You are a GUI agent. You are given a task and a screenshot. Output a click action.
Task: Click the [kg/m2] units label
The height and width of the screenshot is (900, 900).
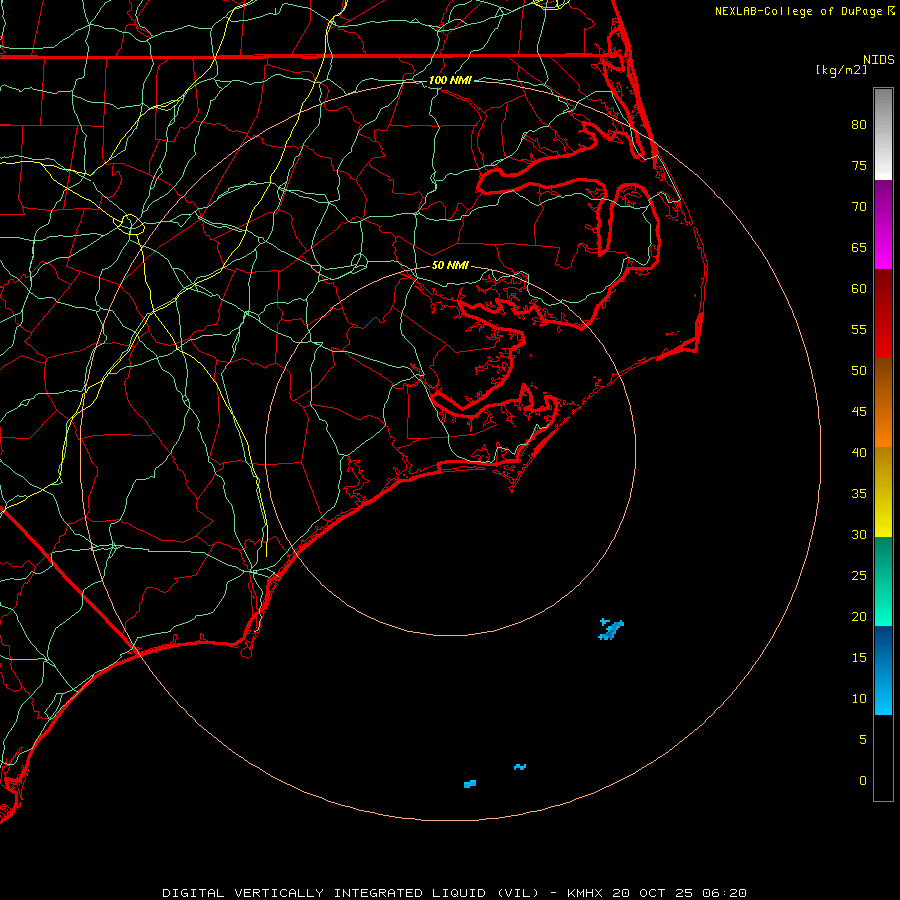pos(841,70)
